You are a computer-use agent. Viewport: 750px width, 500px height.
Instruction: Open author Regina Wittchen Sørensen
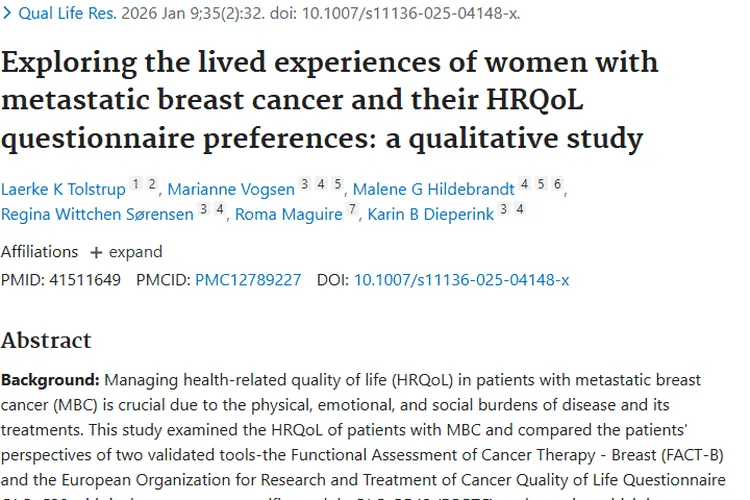tap(96, 214)
